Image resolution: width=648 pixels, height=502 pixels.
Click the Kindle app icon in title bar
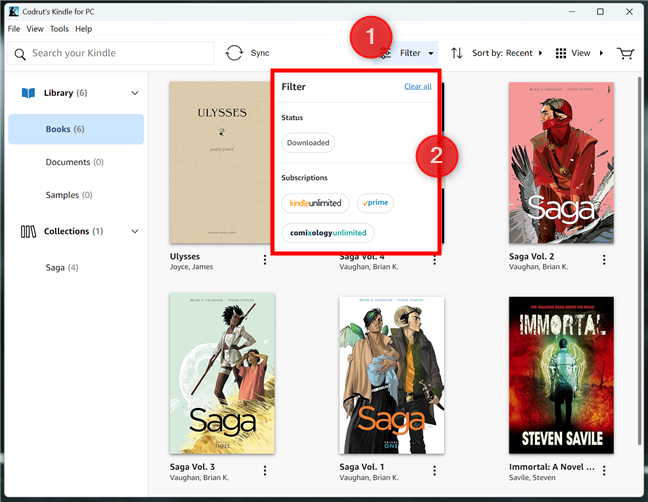14,12
